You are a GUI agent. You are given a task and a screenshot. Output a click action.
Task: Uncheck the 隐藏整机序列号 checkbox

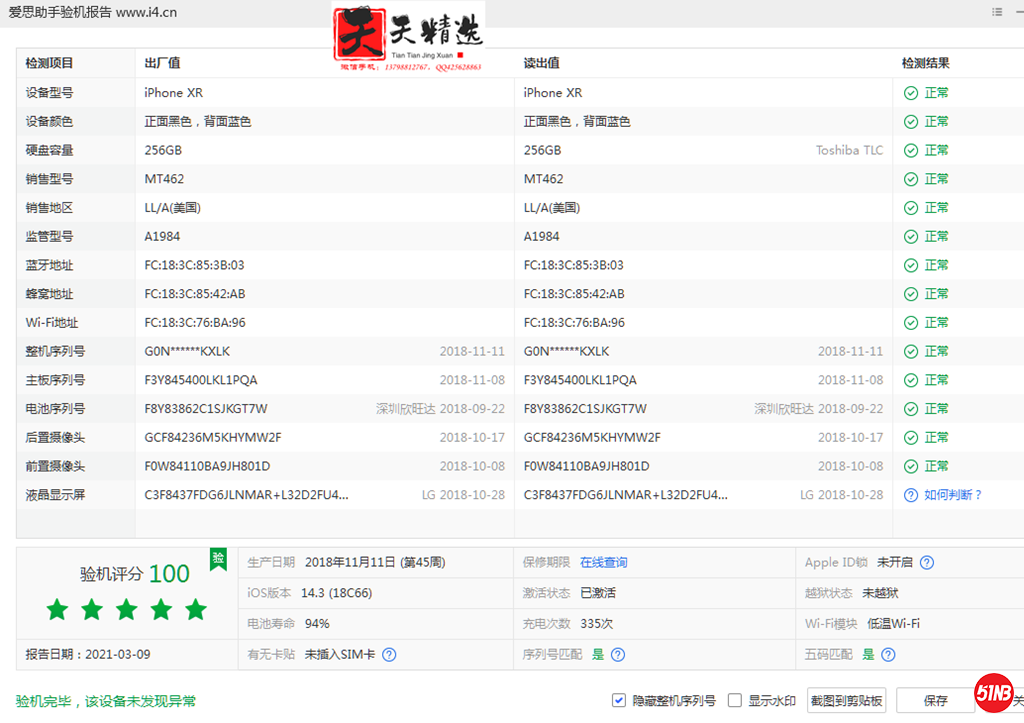click(620, 701)
